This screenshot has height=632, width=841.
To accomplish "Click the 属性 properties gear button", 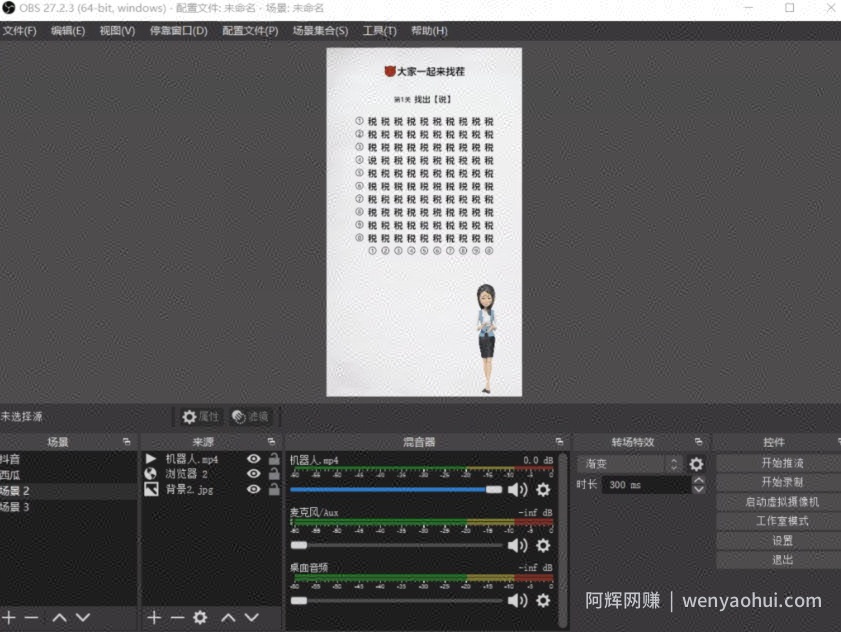I will pyautogui.click(x=200, y=417).
